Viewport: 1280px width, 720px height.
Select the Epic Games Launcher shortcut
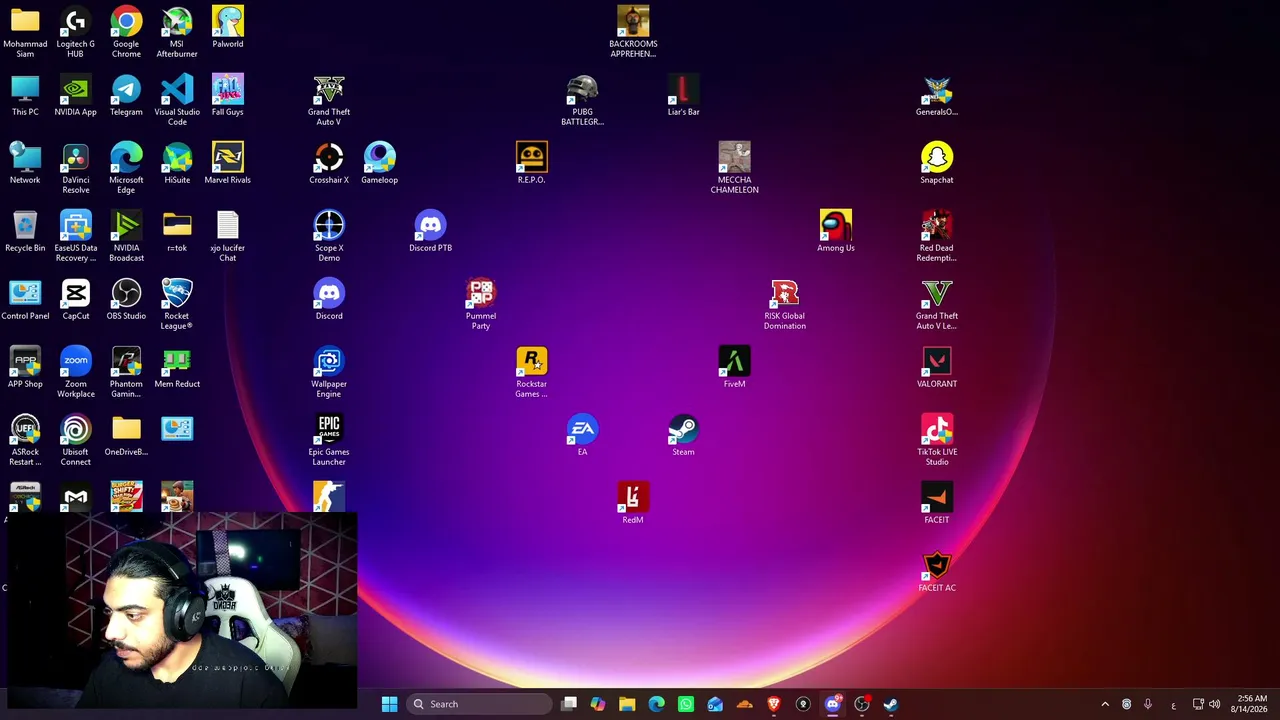pos(329,440)
